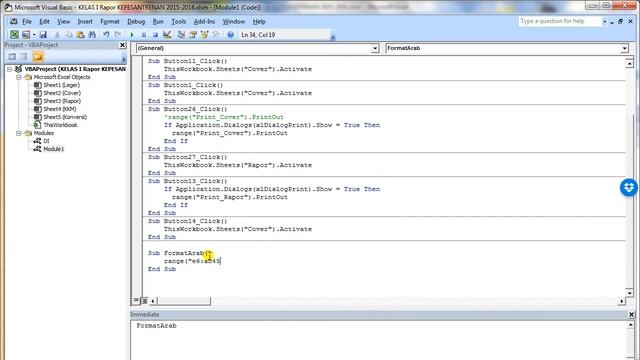Open the View menu
The width and height of the screenshot is (640, 360).
click(63, 22)
